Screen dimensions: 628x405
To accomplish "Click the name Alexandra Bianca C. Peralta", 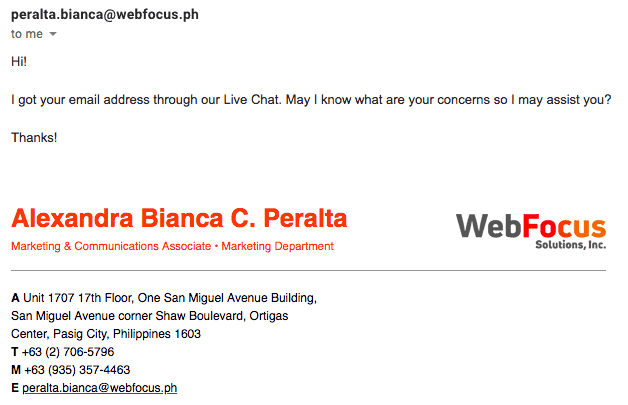I will tap(179, 218).
